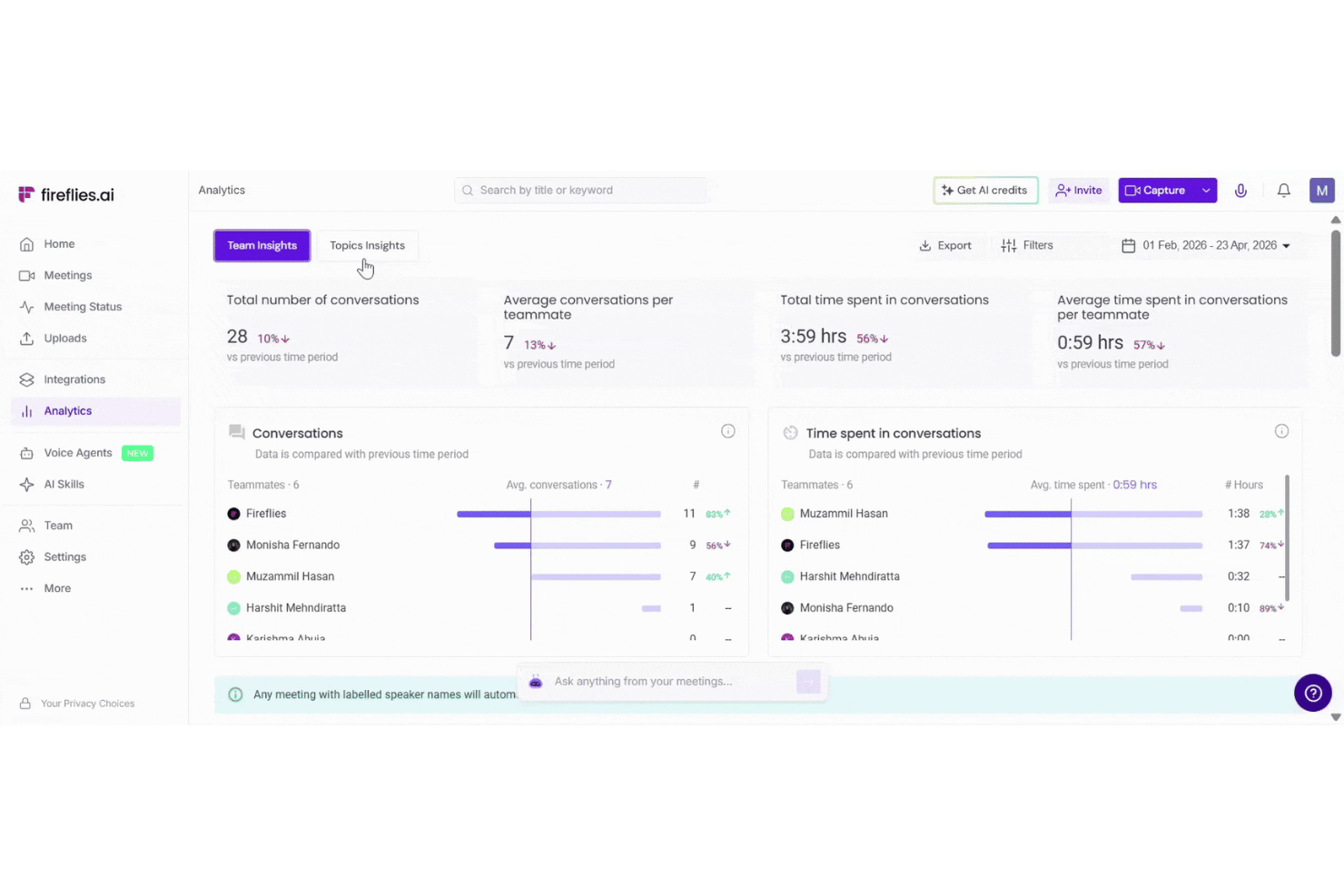Open the M profile avatar

pyautogui.click(x=1321, y=191)
